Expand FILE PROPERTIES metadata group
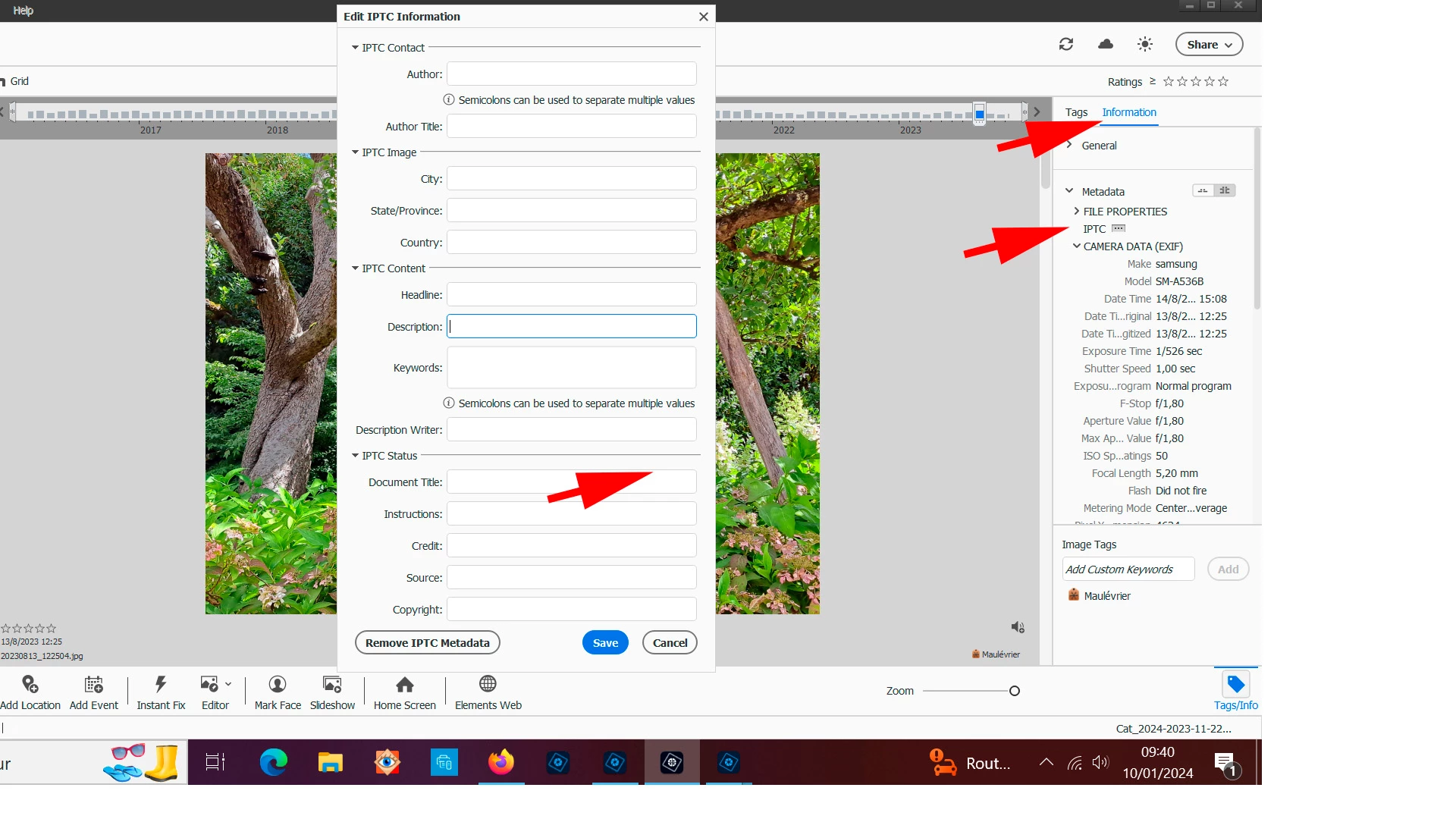This screenshot has width=1456, height=819. click(x=1076, y=211)
